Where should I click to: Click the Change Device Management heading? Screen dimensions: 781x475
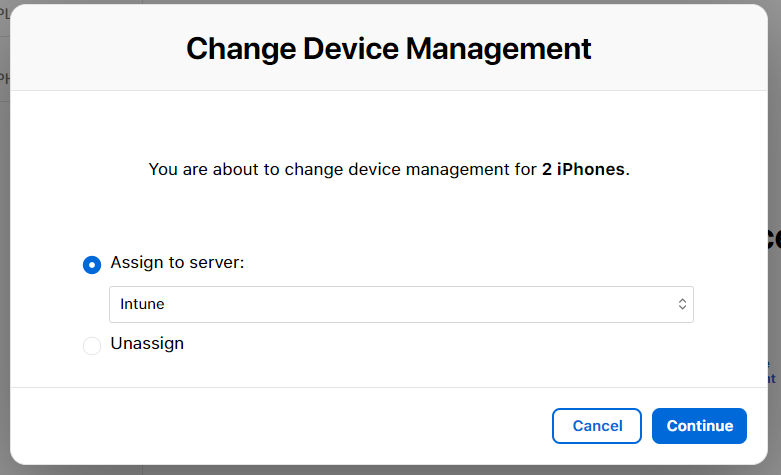pyautogui.click(x=389, y=48)
